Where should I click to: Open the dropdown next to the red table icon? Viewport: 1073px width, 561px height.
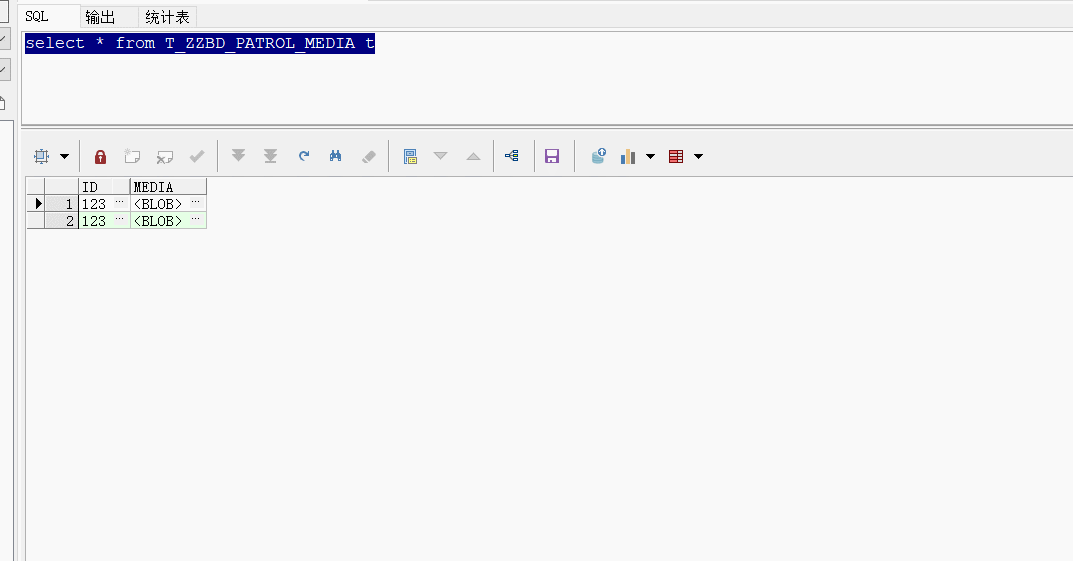(698, 157)
